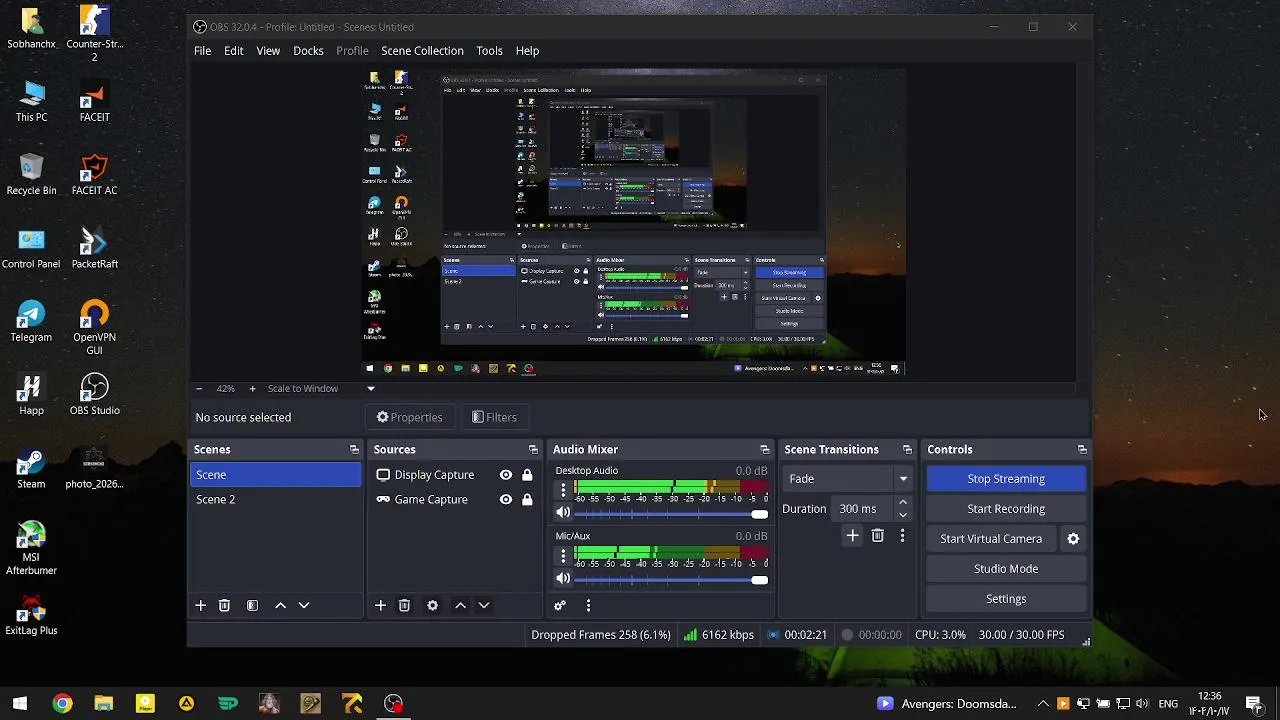Image resolution: width=1280 pixels, height=720 pixels.
Task: Move scene up arrow in Scenes panel
Action: pyautogui.click(x=280, y=605)
